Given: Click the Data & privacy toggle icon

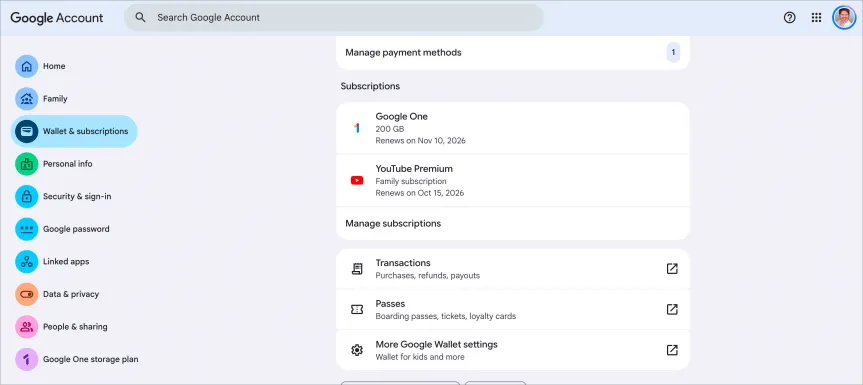Looking at the screenshot, I should point(26,294).
